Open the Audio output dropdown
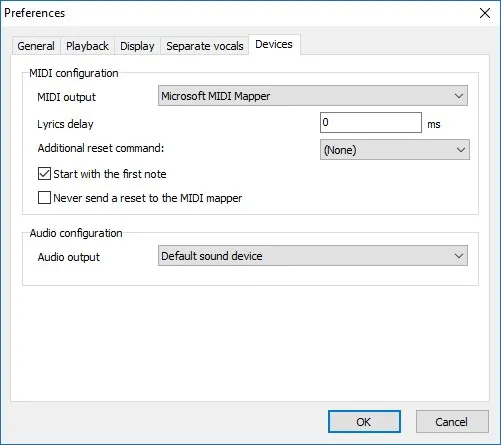Viewport: 501px width, 445px height. point(313,256)
